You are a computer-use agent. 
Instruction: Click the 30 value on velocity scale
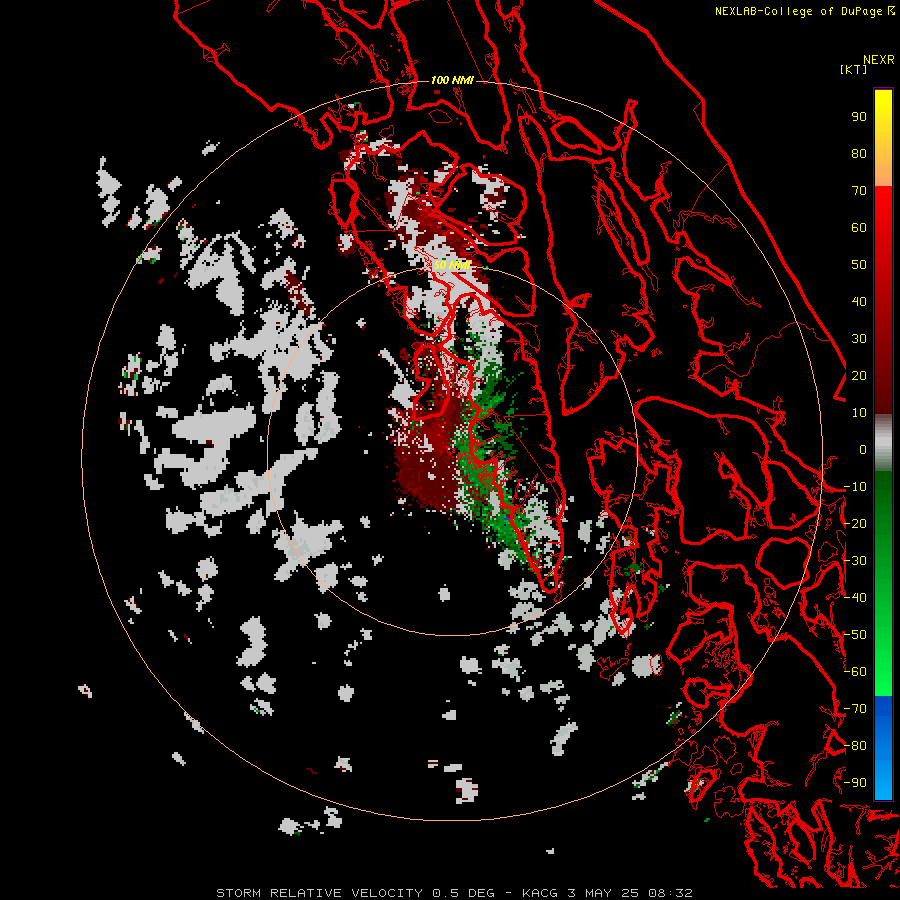pos(859,339)
